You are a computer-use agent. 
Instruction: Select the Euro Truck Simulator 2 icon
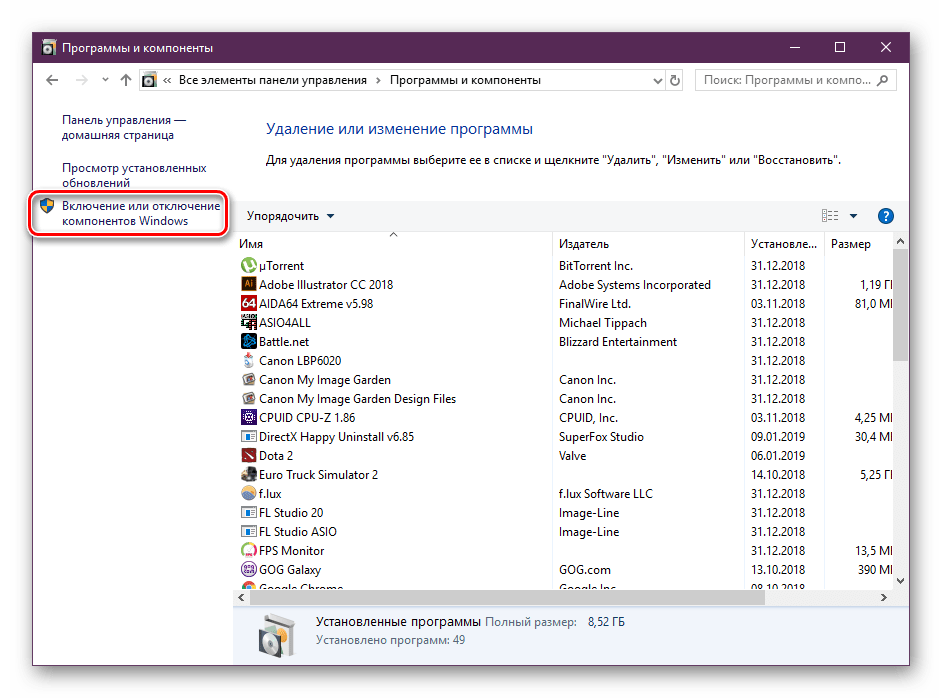click(x=249, y=475)
